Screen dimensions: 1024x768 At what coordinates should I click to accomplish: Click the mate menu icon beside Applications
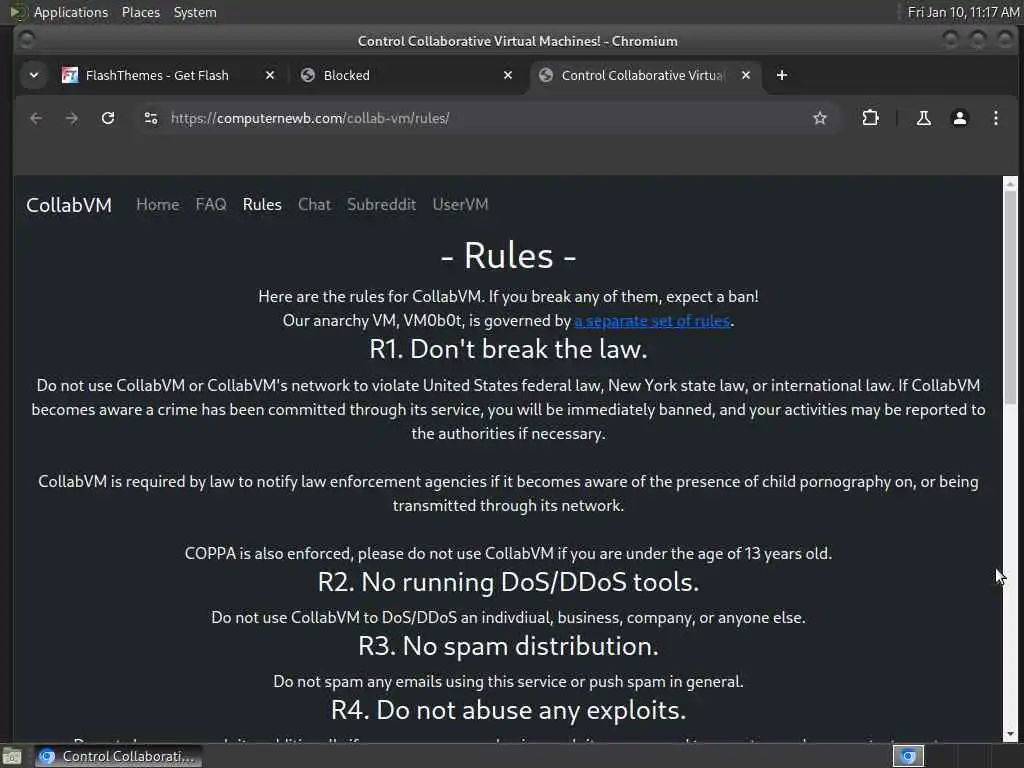18,12
